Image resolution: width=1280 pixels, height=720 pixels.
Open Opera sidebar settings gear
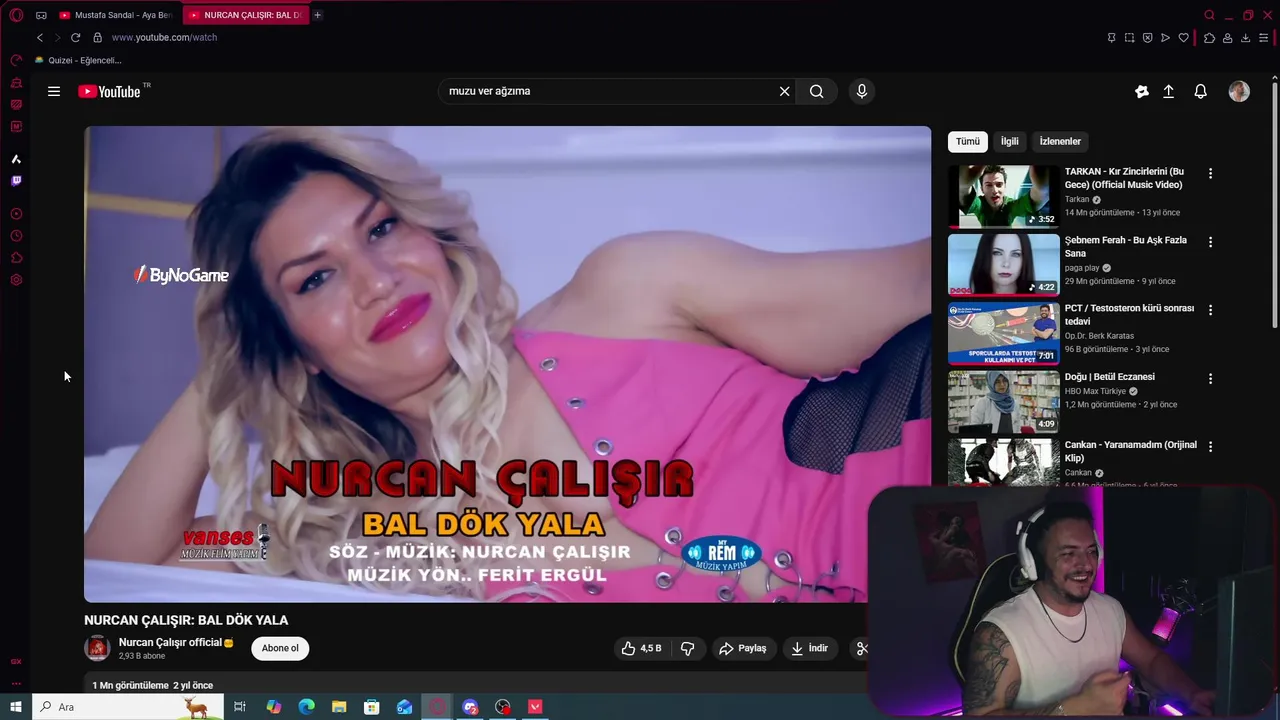pos(16,280)
